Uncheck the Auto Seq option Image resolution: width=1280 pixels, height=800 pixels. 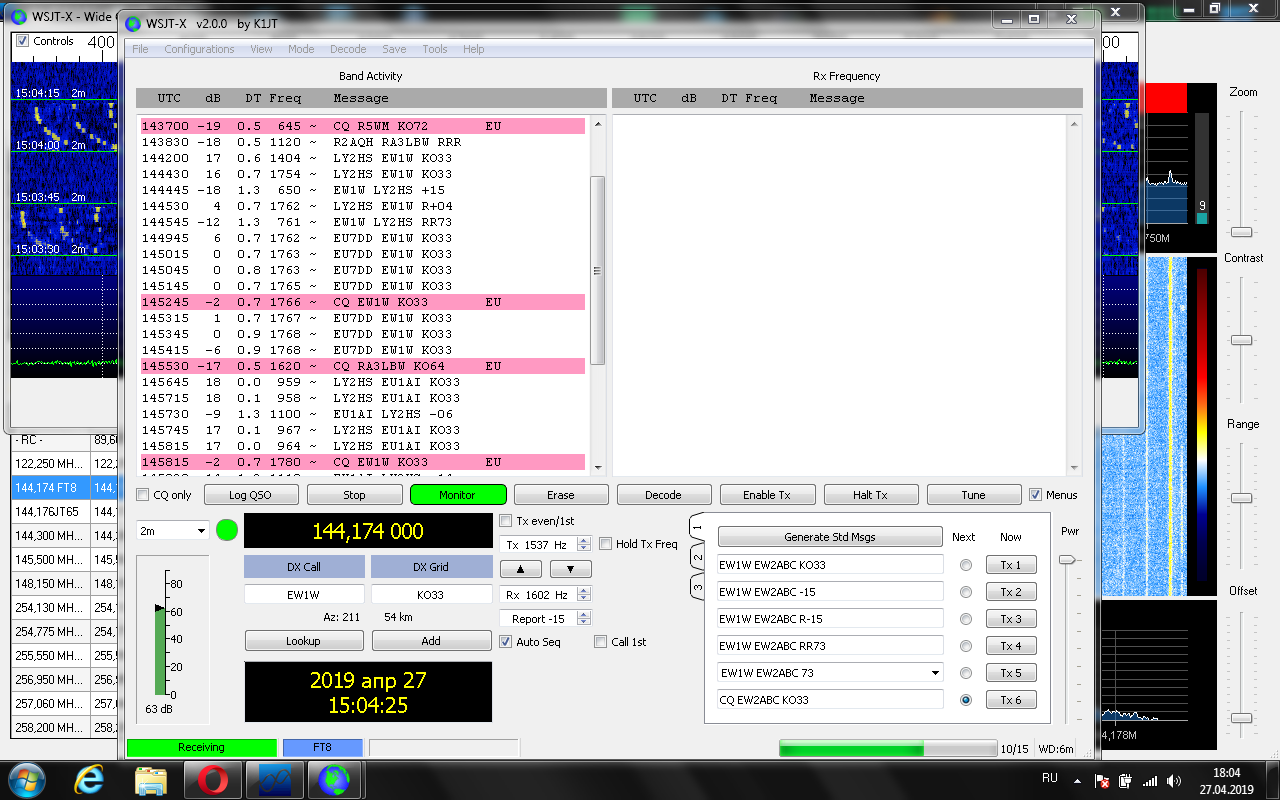[x=506, y=642]
